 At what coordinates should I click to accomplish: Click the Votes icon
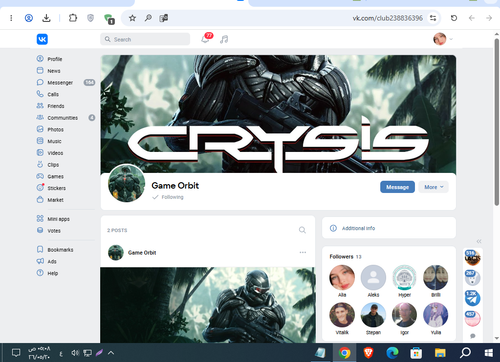pyautogui.click(x=40, y=230)
